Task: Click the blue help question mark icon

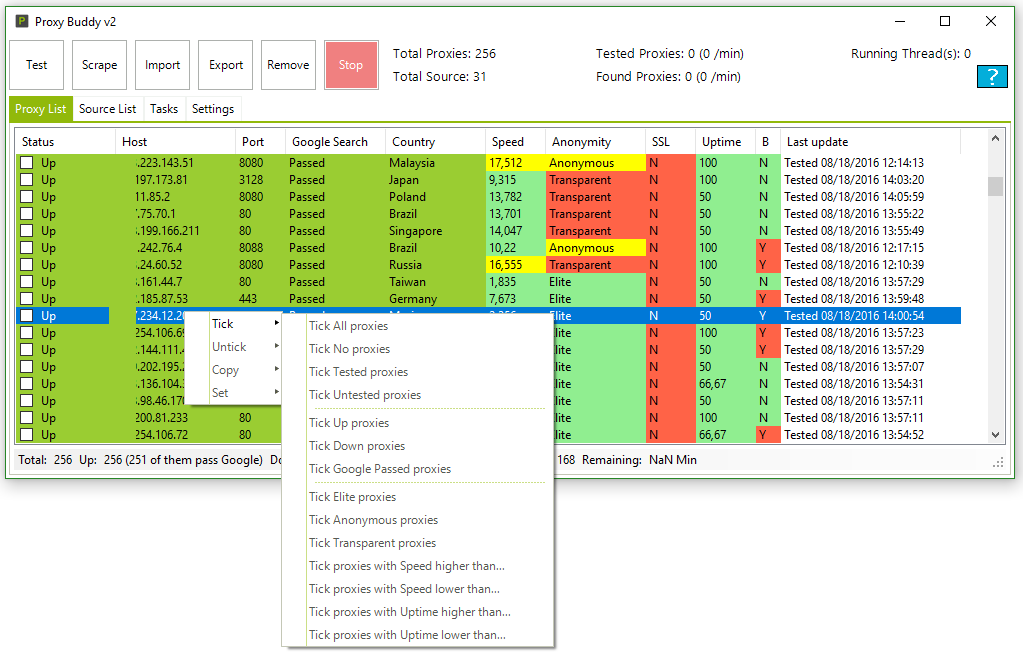Action: 991,77
